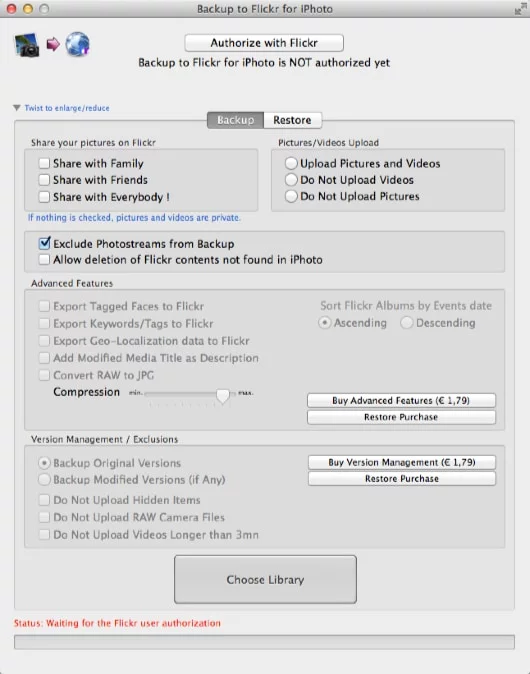The width and height of the screenshot is (530, 674).
Task: Click 'If nothing is checked, pictures and videos are private.'
Action: click(134, 218)
